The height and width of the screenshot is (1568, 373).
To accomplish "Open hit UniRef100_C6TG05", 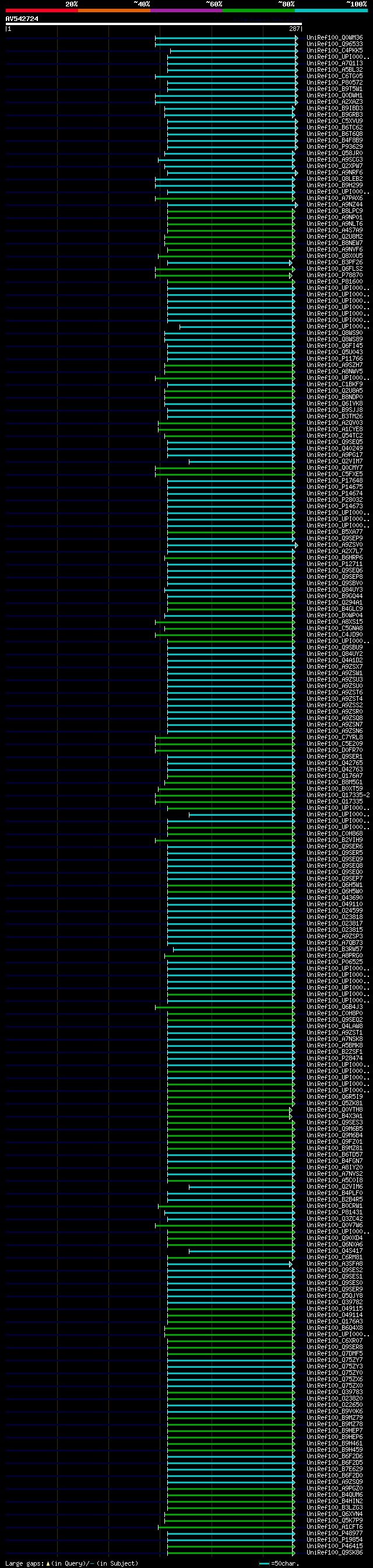I will 335,76.
